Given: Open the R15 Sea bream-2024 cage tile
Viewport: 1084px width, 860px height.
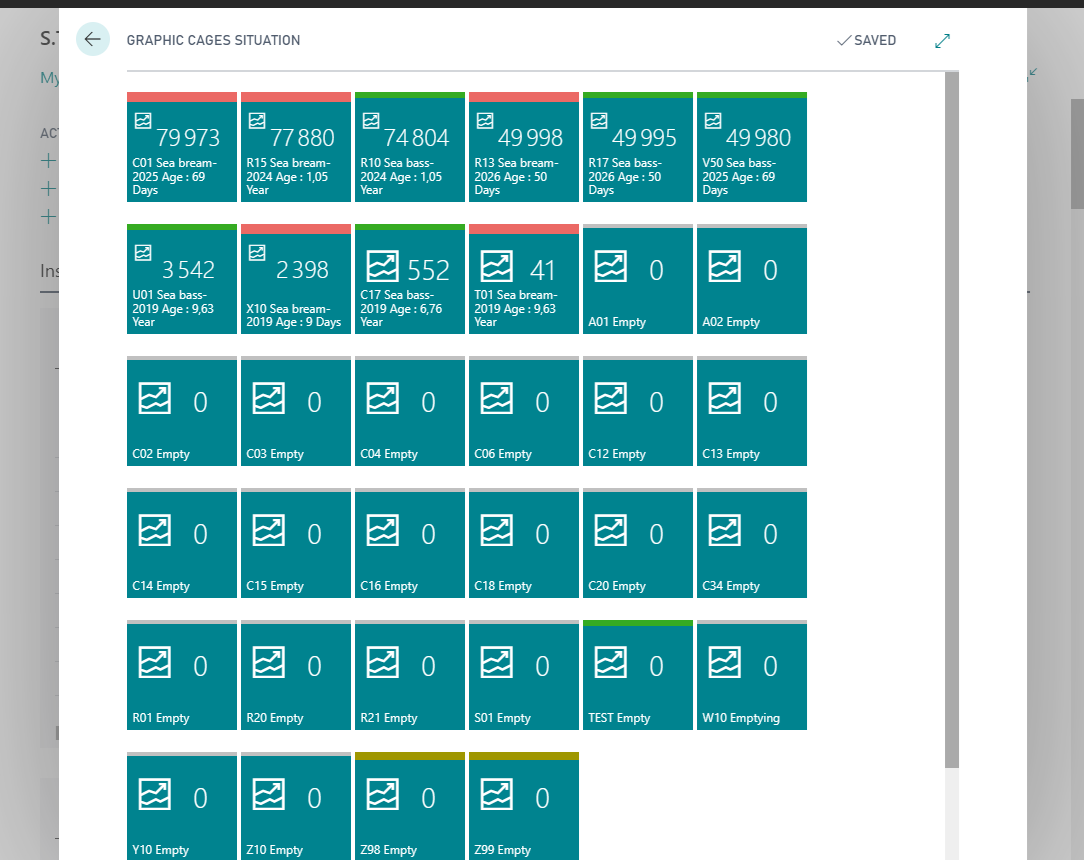Looking at the screenshot, I should [296, 152].
